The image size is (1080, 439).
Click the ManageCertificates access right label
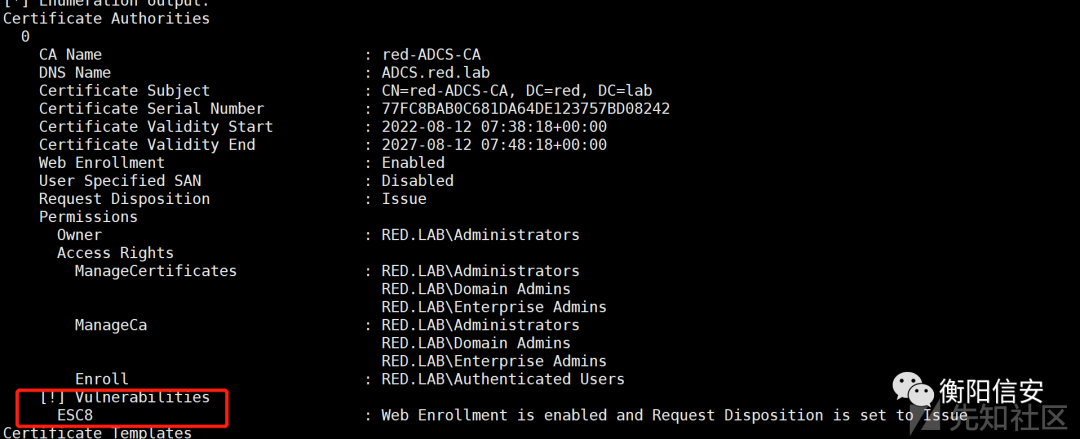click(156, 271)
